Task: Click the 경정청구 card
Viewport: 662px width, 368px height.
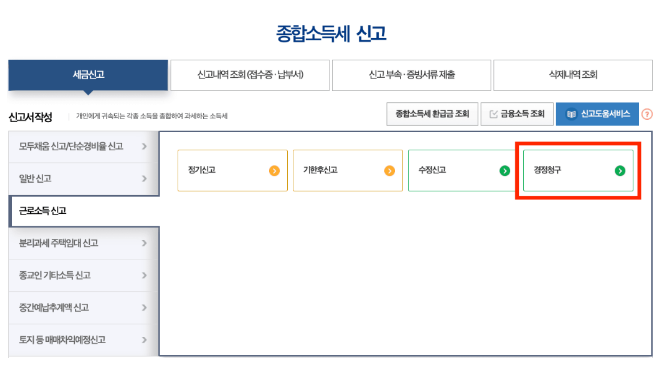Action: click(578, 170)
